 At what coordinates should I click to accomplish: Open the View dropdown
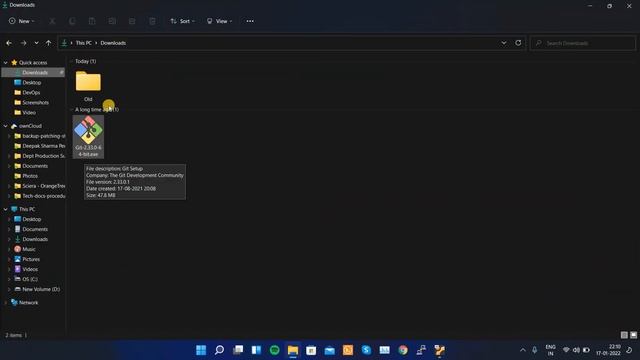point(219,21)
